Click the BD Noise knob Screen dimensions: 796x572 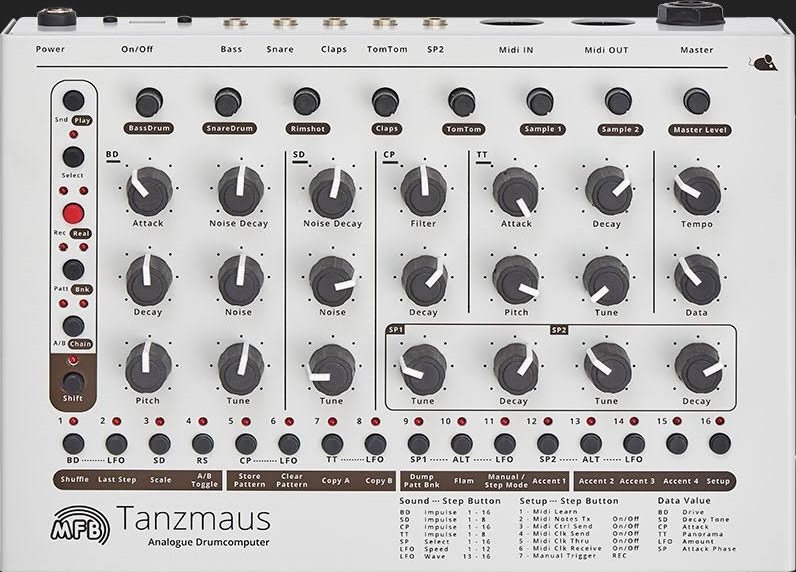240,280
